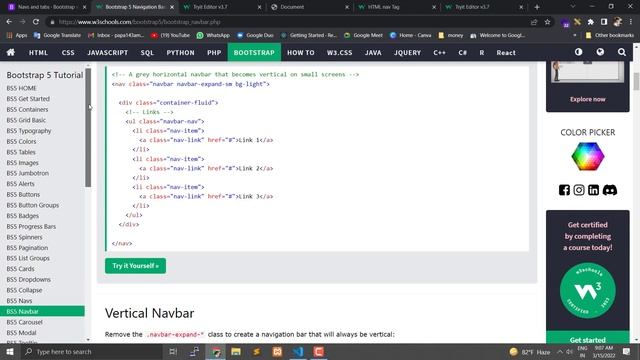Select BOOTSTRAP in the top navigation
Screen dimensions: 640x360
[254, 52]
